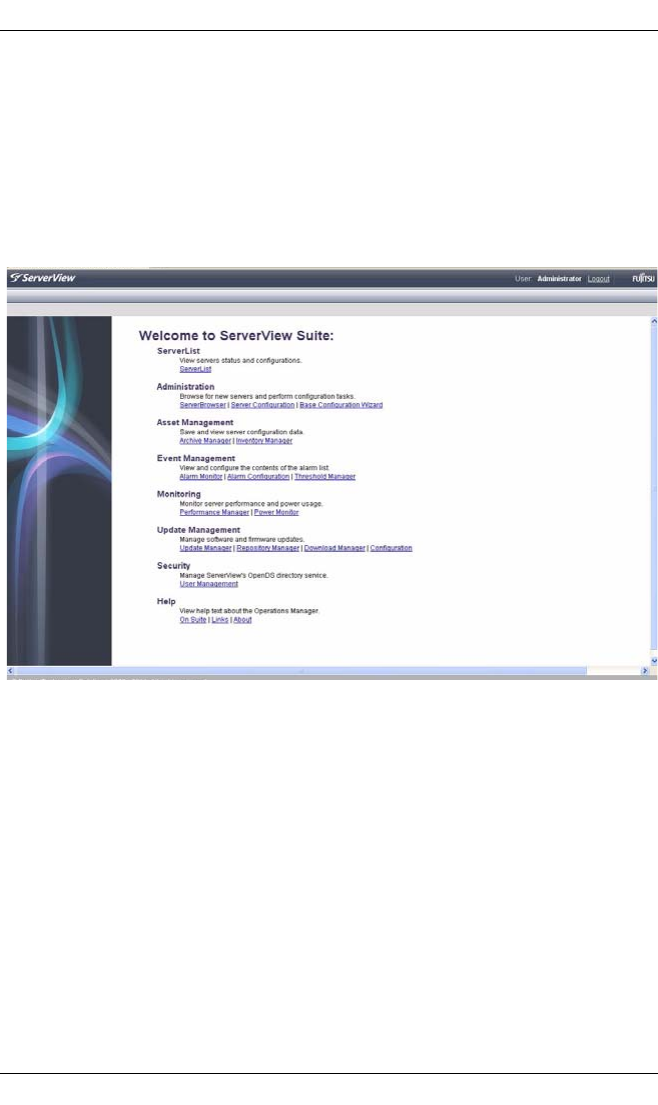Click the Help section heading
The image size is (658, 1105).
(166, 602)
